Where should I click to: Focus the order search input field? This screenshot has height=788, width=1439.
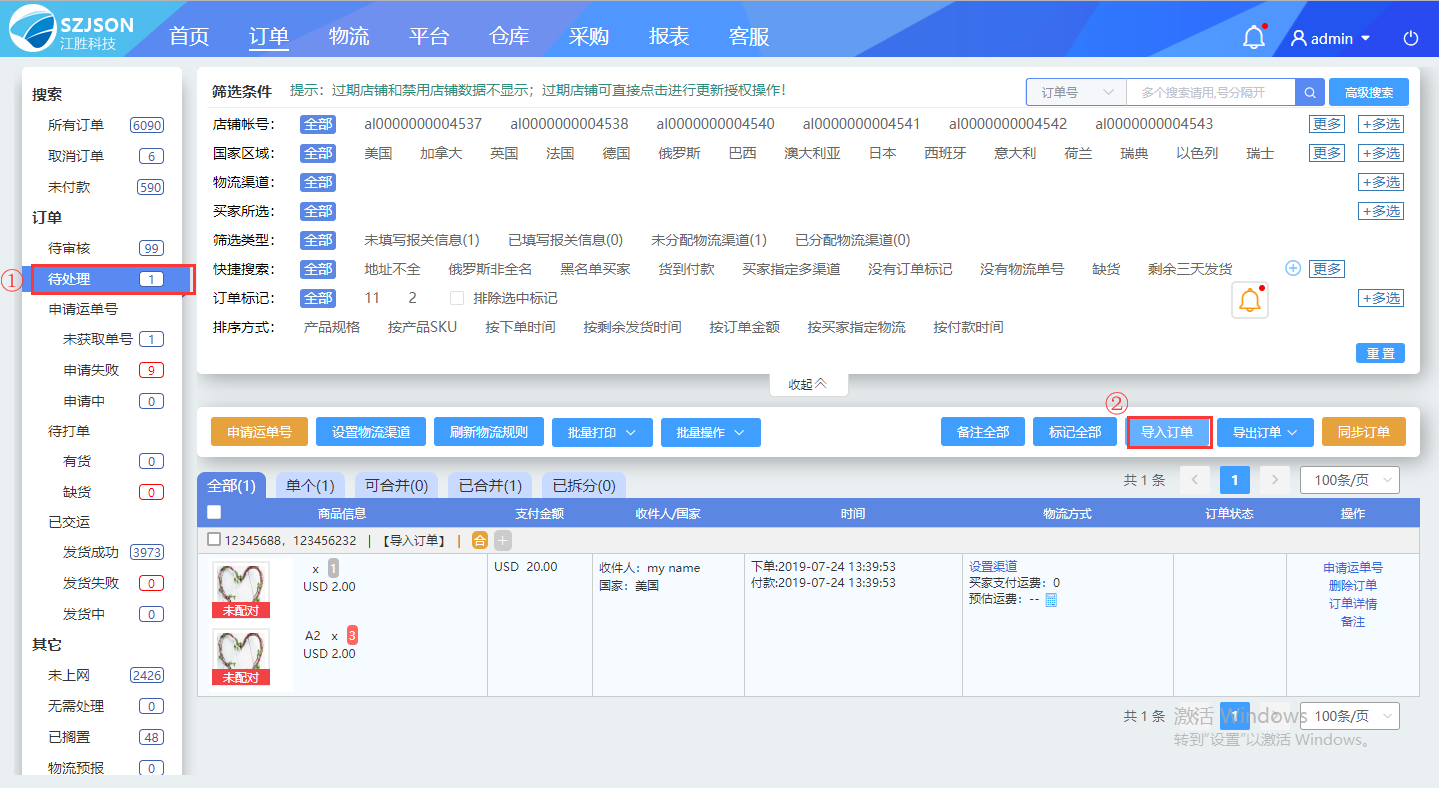(x=1210, y=92)
